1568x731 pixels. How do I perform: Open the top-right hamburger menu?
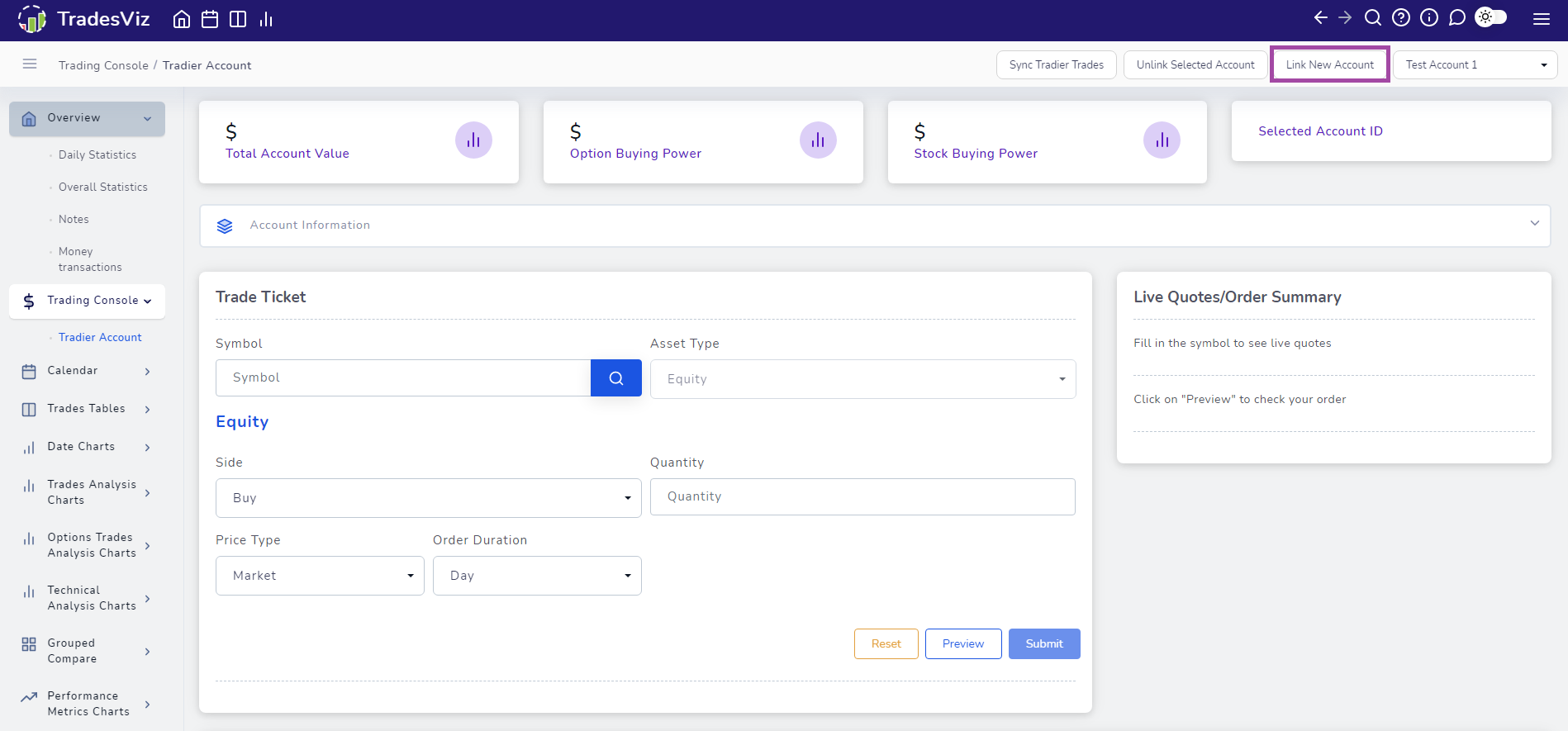(1542, 19)
